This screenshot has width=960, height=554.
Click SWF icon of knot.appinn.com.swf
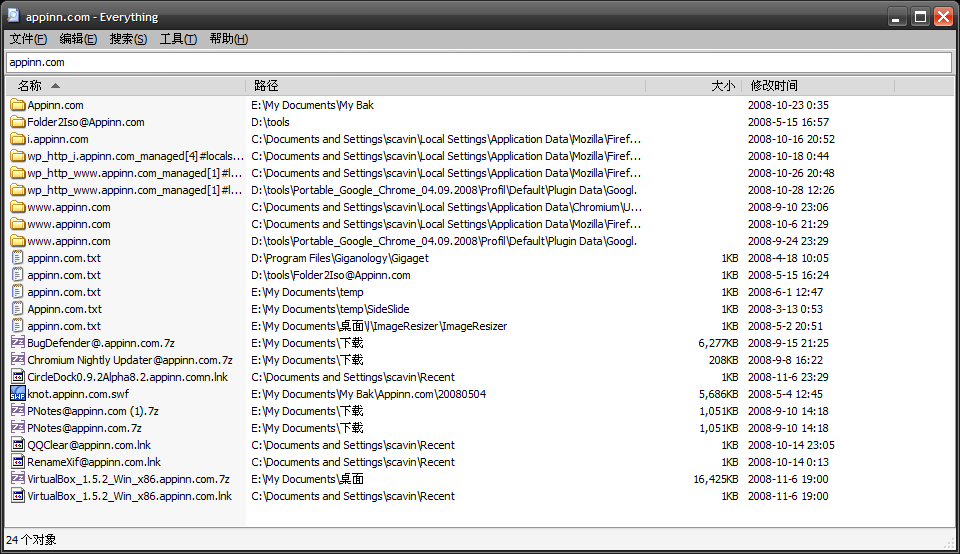click(18, 394)
